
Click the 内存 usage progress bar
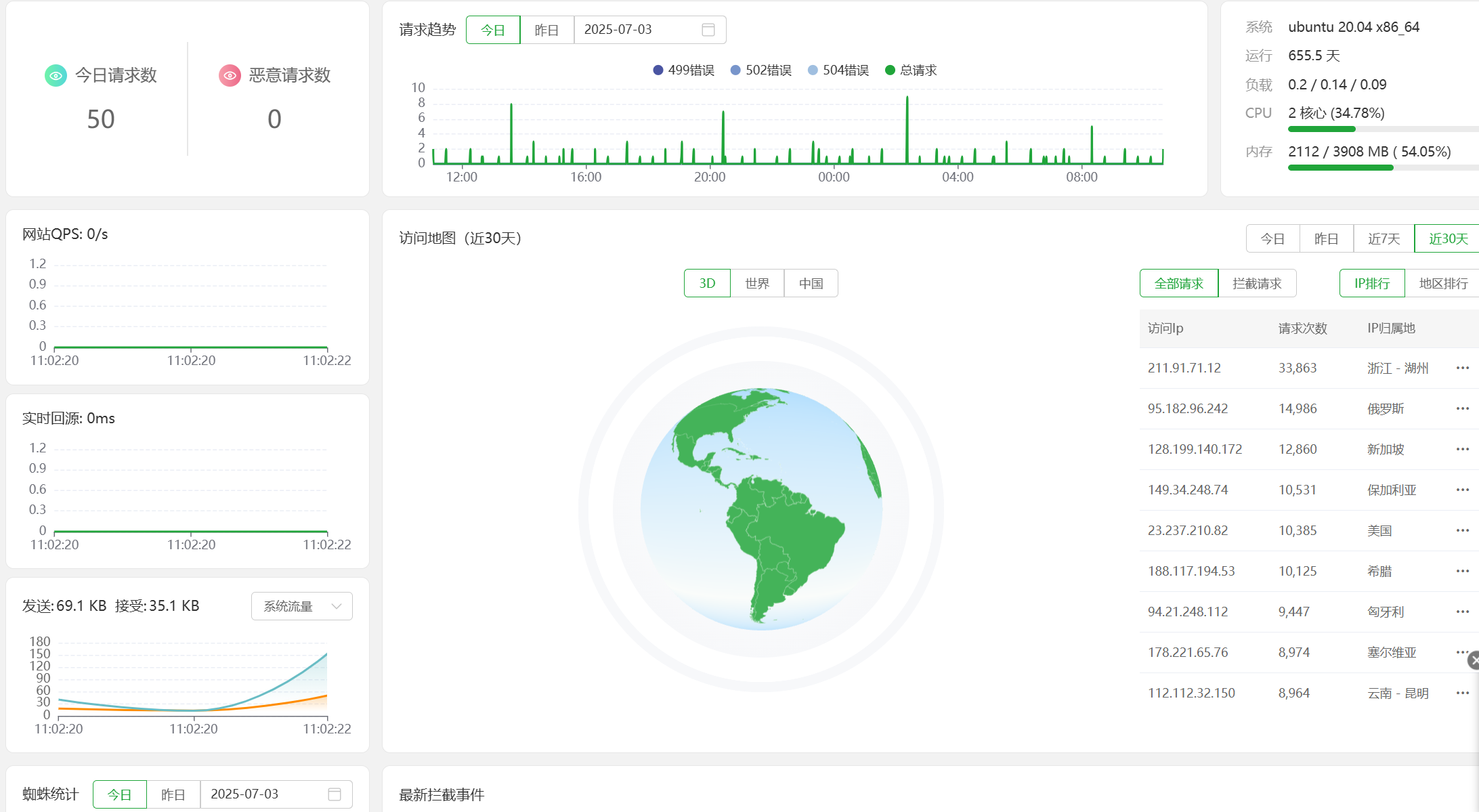pos(1384,167)
